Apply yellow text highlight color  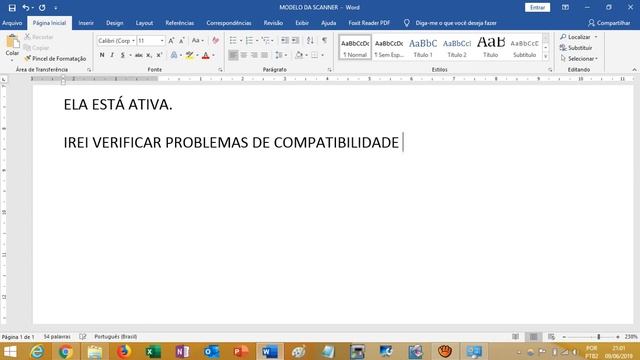tap(189, 55)
